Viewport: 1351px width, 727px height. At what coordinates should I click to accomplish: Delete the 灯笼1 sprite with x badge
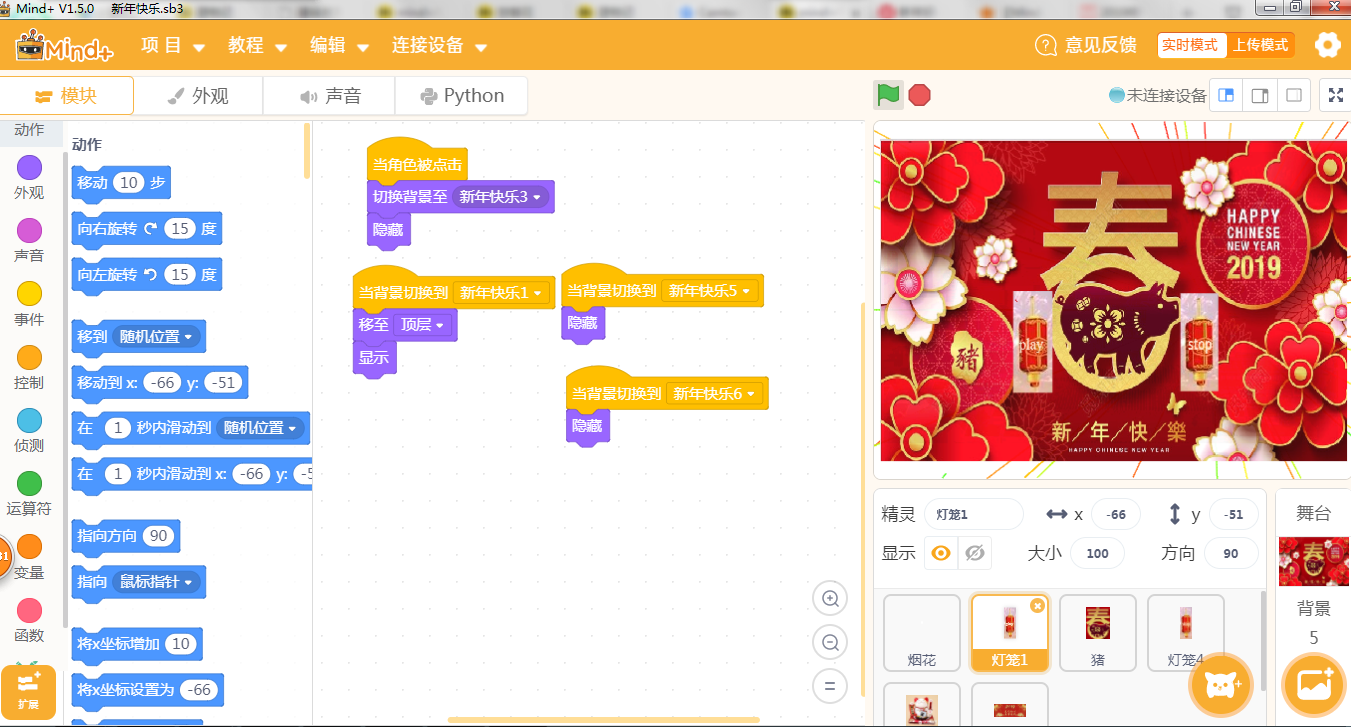[x=1037, y=605]
